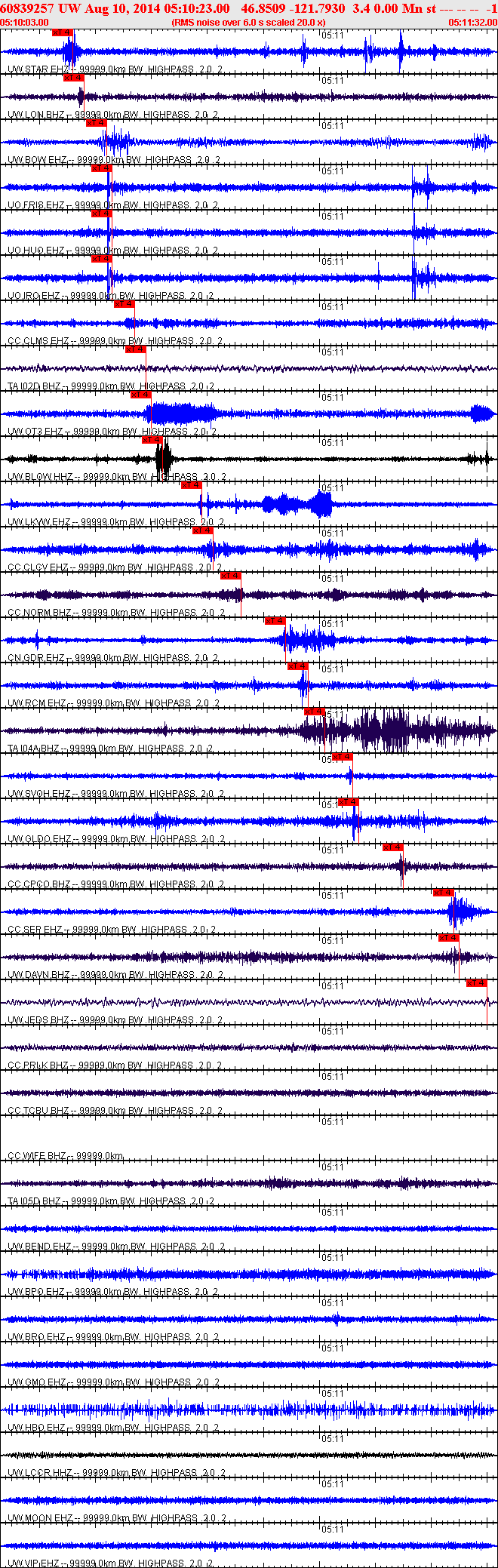Select the pick marker on UW.LKVW trace
This screenshot has height=1568, width=498.
click(x=192, y=485)
